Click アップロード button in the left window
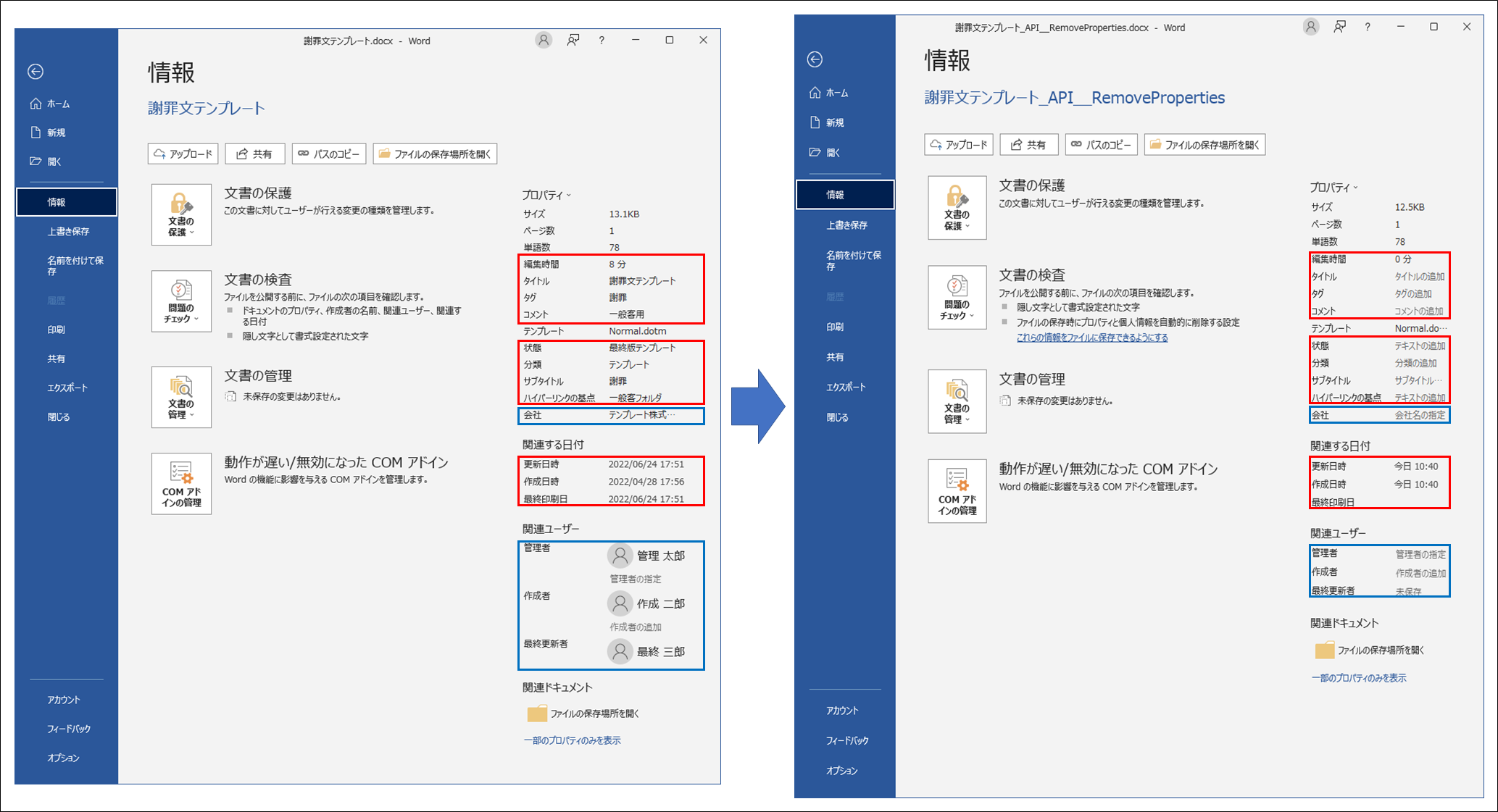 pos(183,154)
